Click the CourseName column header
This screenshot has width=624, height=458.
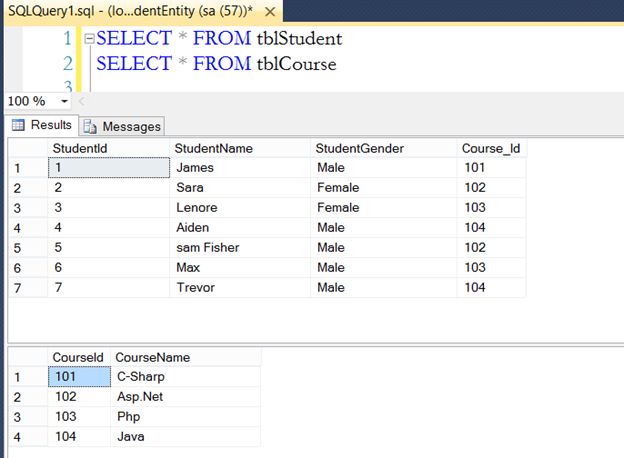152,357
